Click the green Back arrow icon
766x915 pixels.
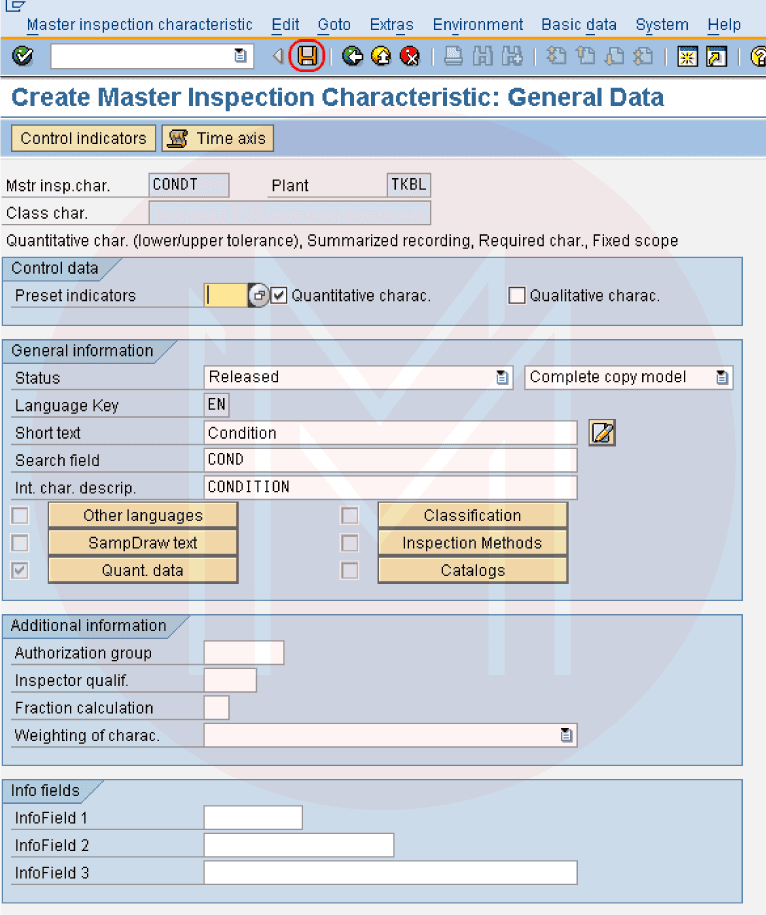[351, 57]
